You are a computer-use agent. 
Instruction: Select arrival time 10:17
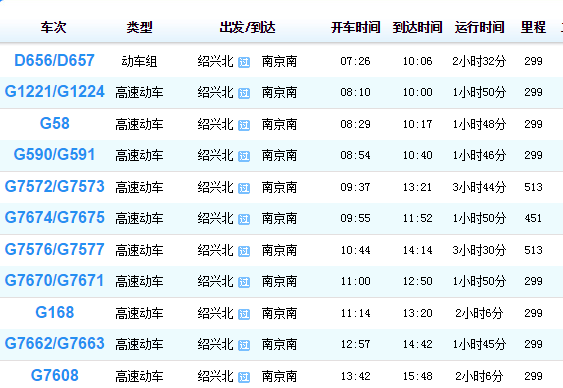click(x=417, y=125)
